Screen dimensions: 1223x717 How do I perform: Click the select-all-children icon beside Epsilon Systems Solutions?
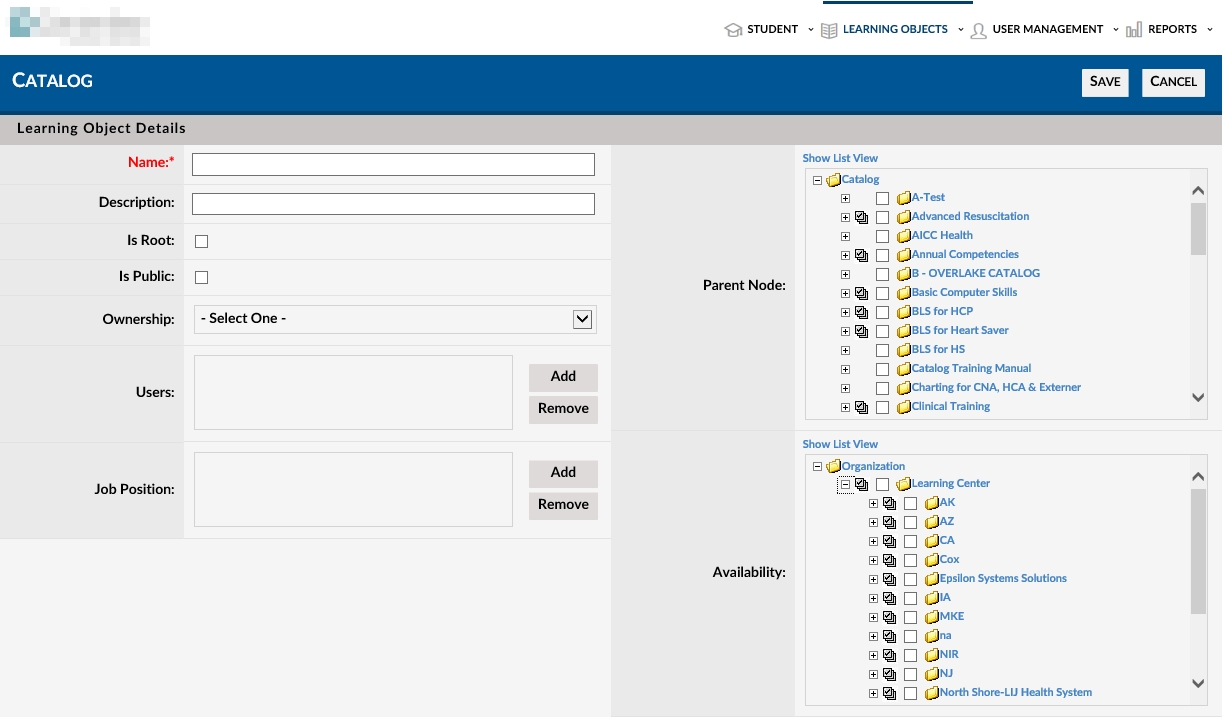click(889, 579)
